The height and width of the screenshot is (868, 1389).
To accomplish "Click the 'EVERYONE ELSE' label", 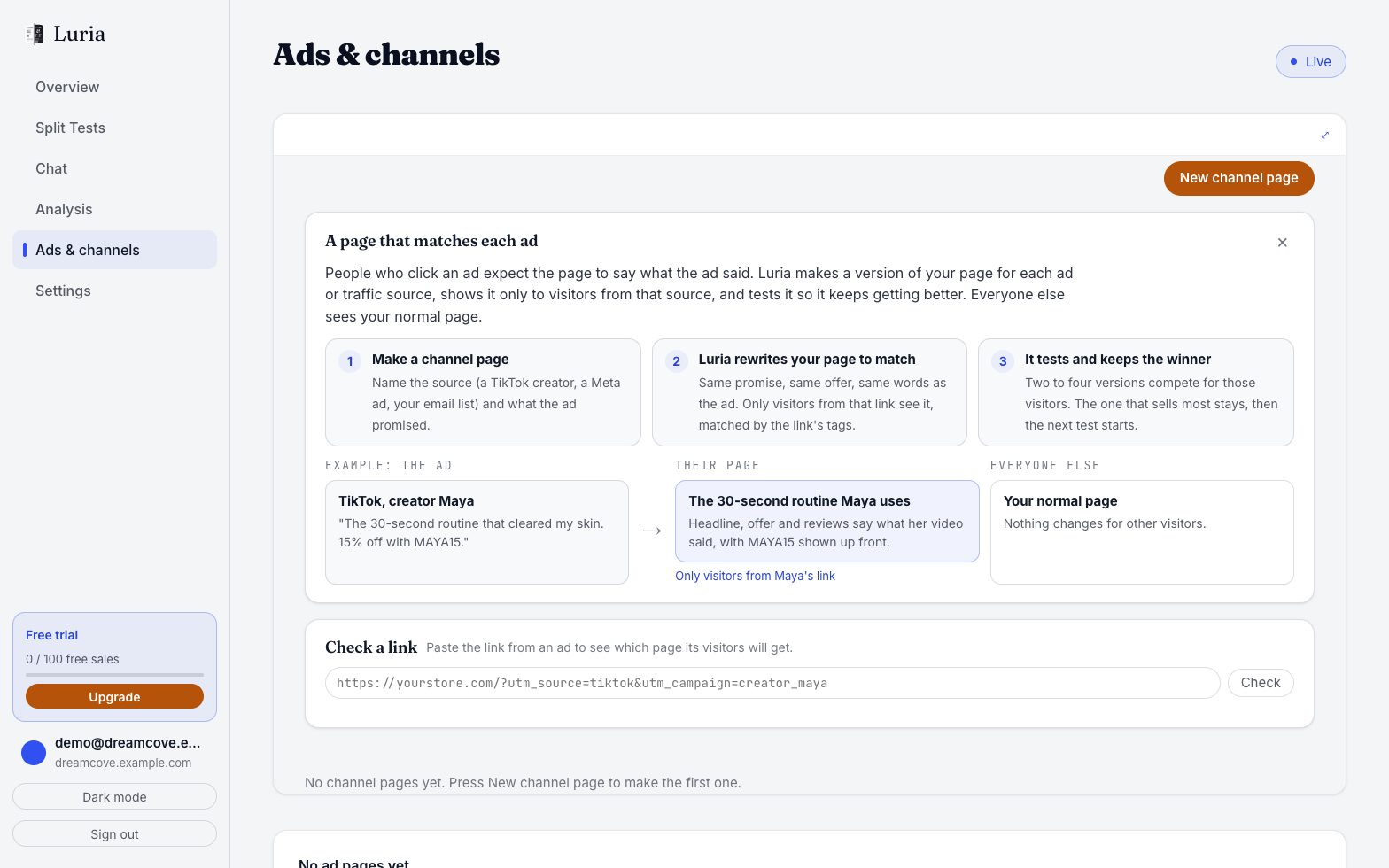I will (1045, 466).
